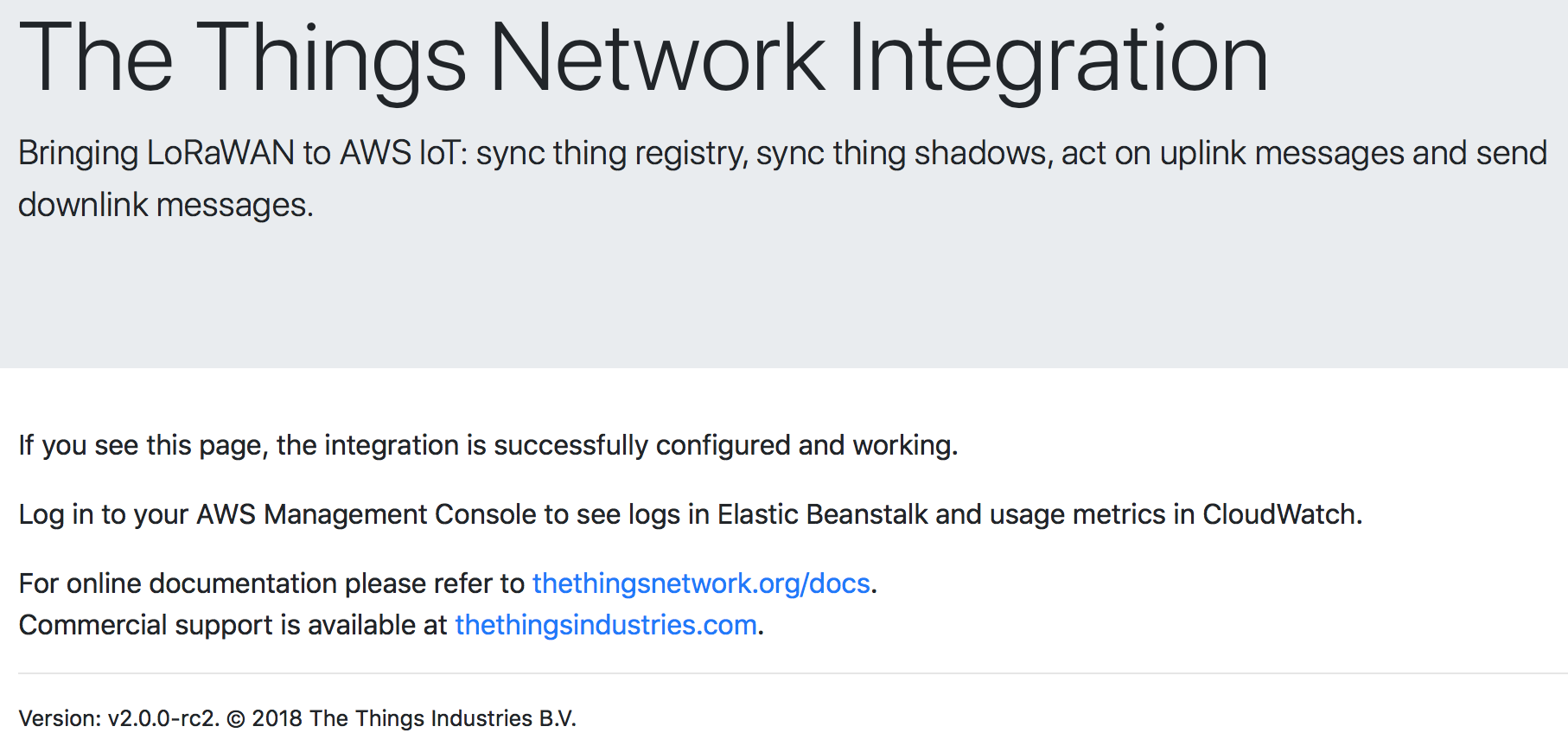Click "For online documentation please refer to" text
This screenshot has width=1568, height=752.
271,583
